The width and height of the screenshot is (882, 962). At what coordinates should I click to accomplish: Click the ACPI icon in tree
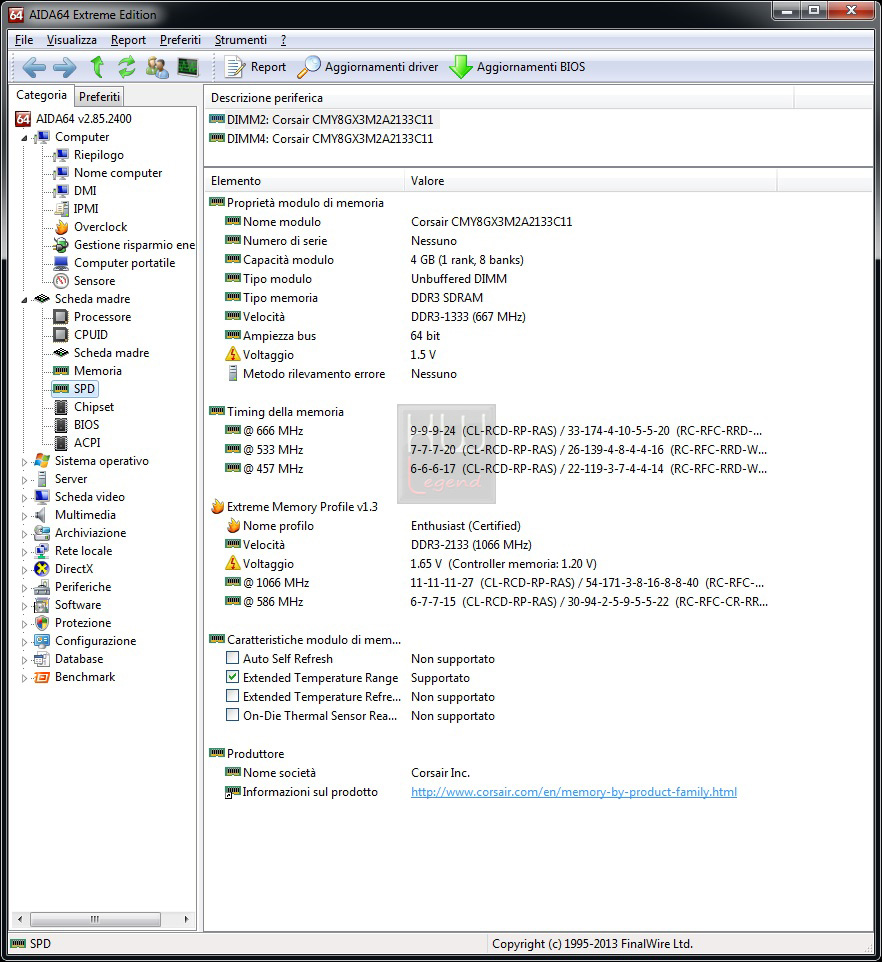point(61,443)
